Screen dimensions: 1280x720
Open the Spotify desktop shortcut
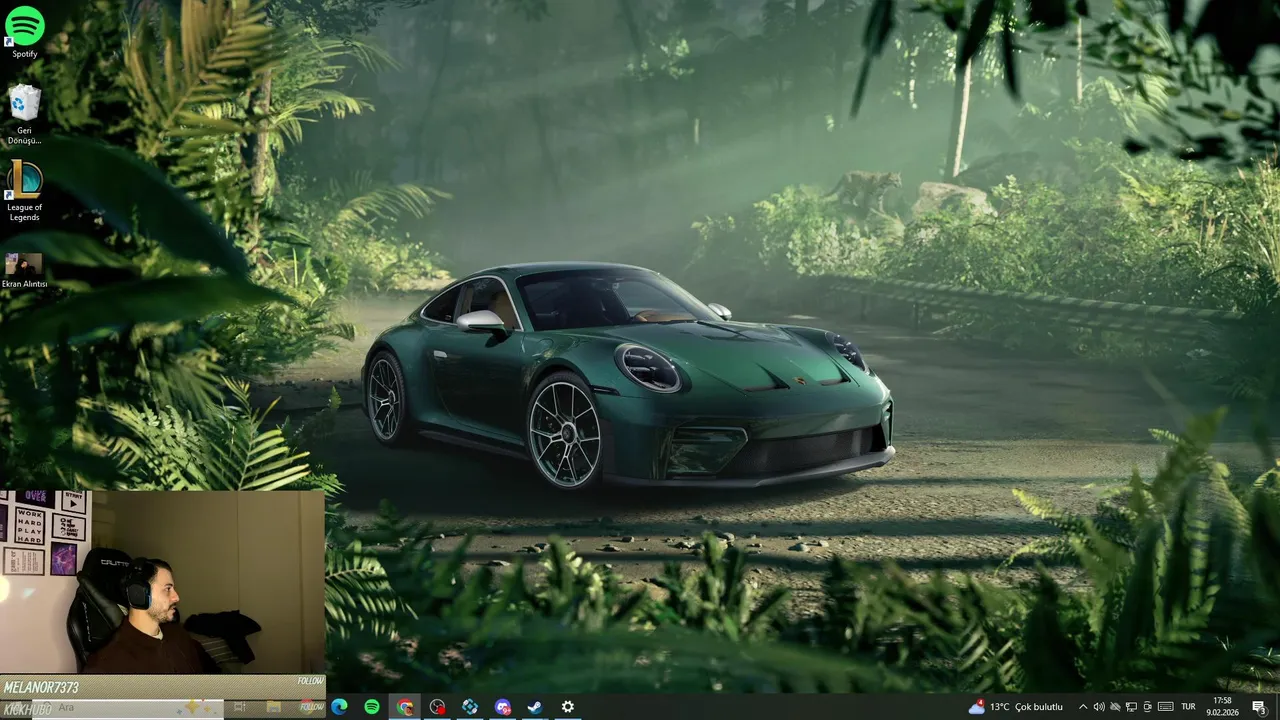(24, 31)
